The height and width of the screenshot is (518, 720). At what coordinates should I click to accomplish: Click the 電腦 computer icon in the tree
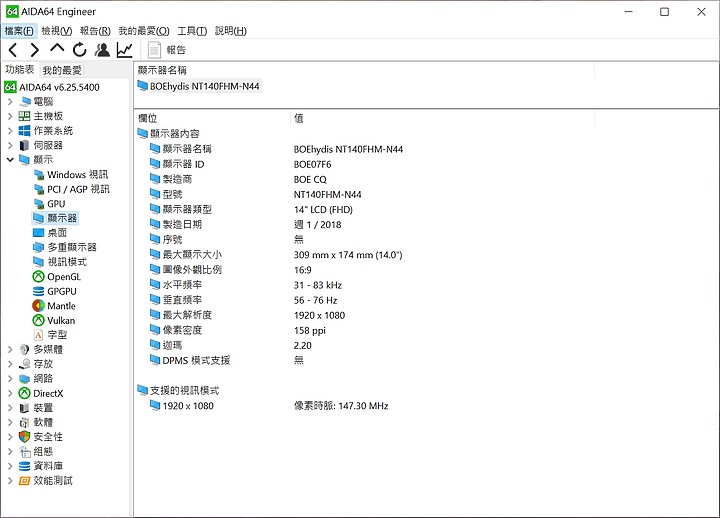click(x=24, y=101)
